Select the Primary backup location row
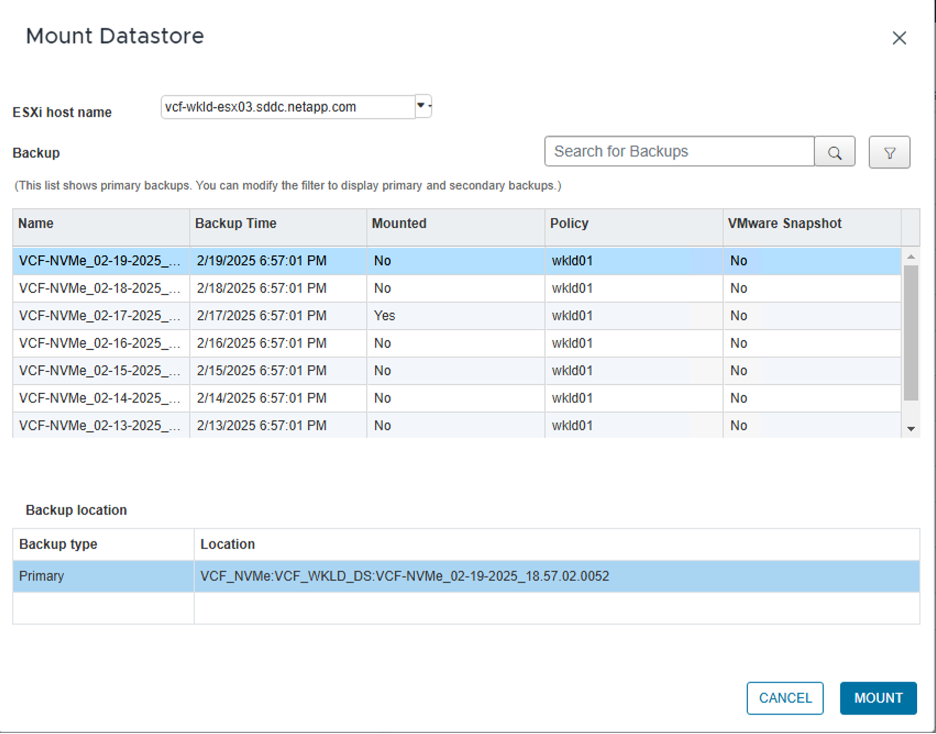 click(x=466, y=577)
